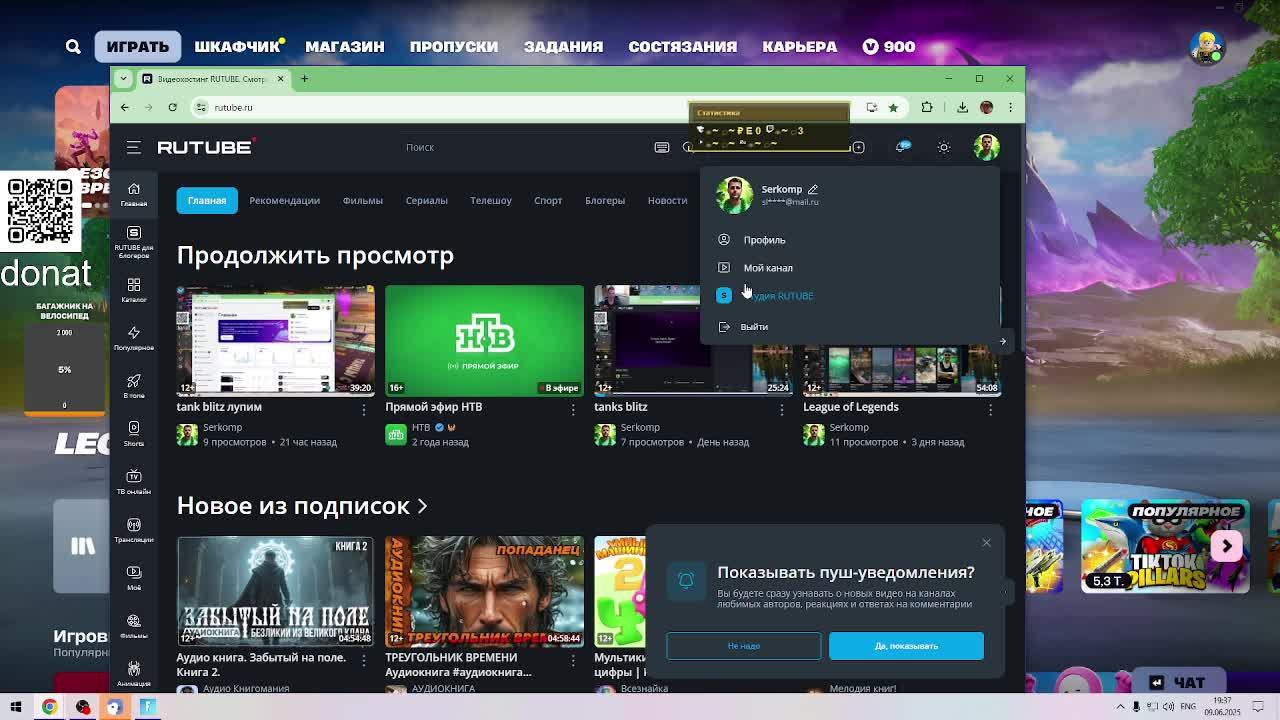Bookmark this page with the star

coord(893,107)
